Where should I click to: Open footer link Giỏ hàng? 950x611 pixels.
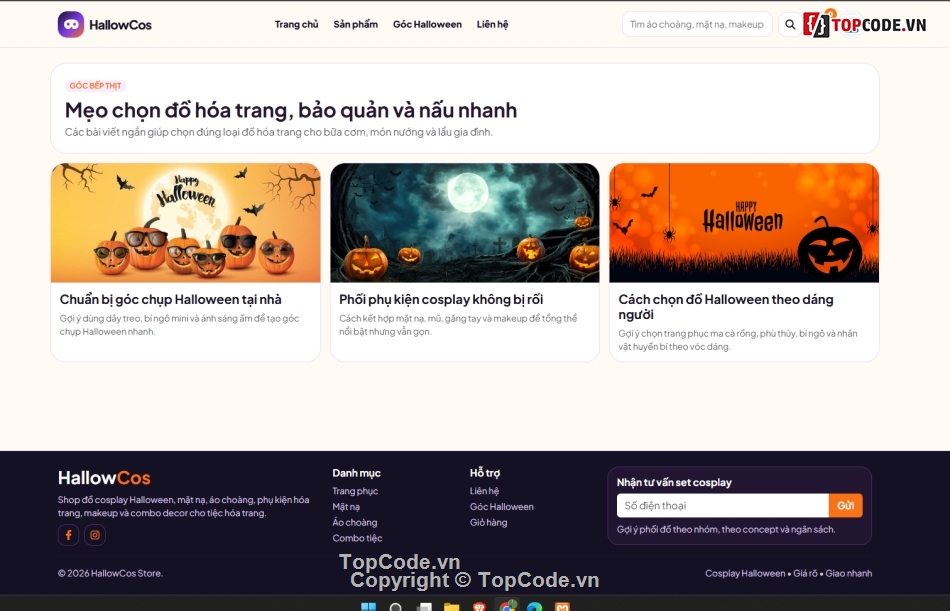coord(488,523)
